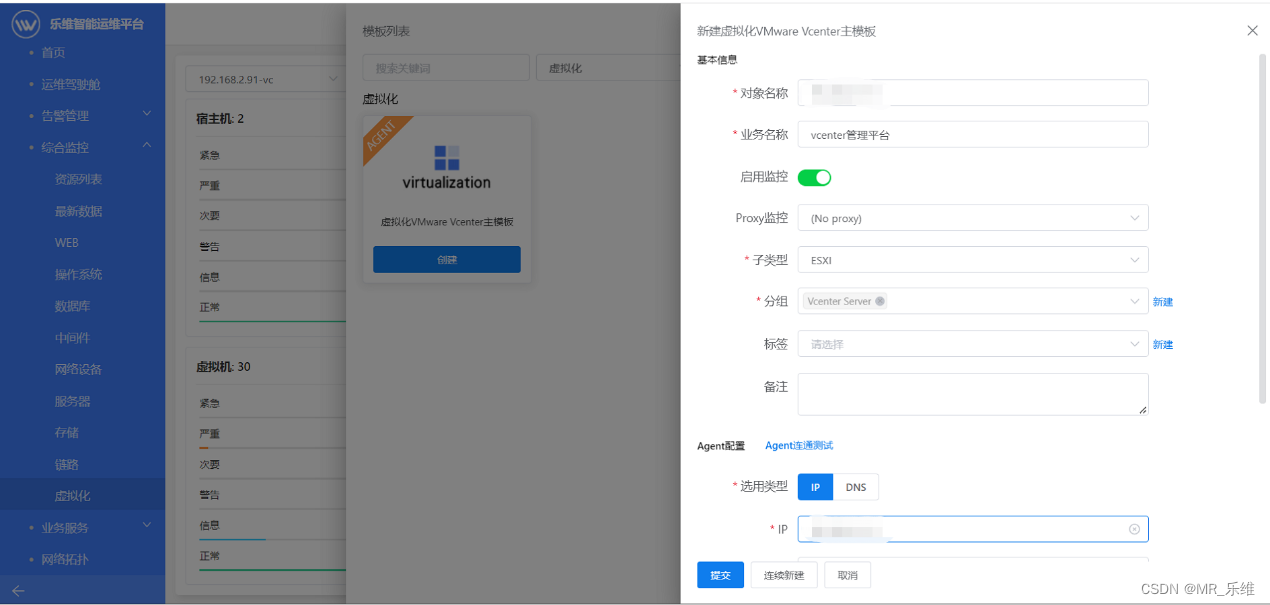Click the IP address input field

click(973, 529)
